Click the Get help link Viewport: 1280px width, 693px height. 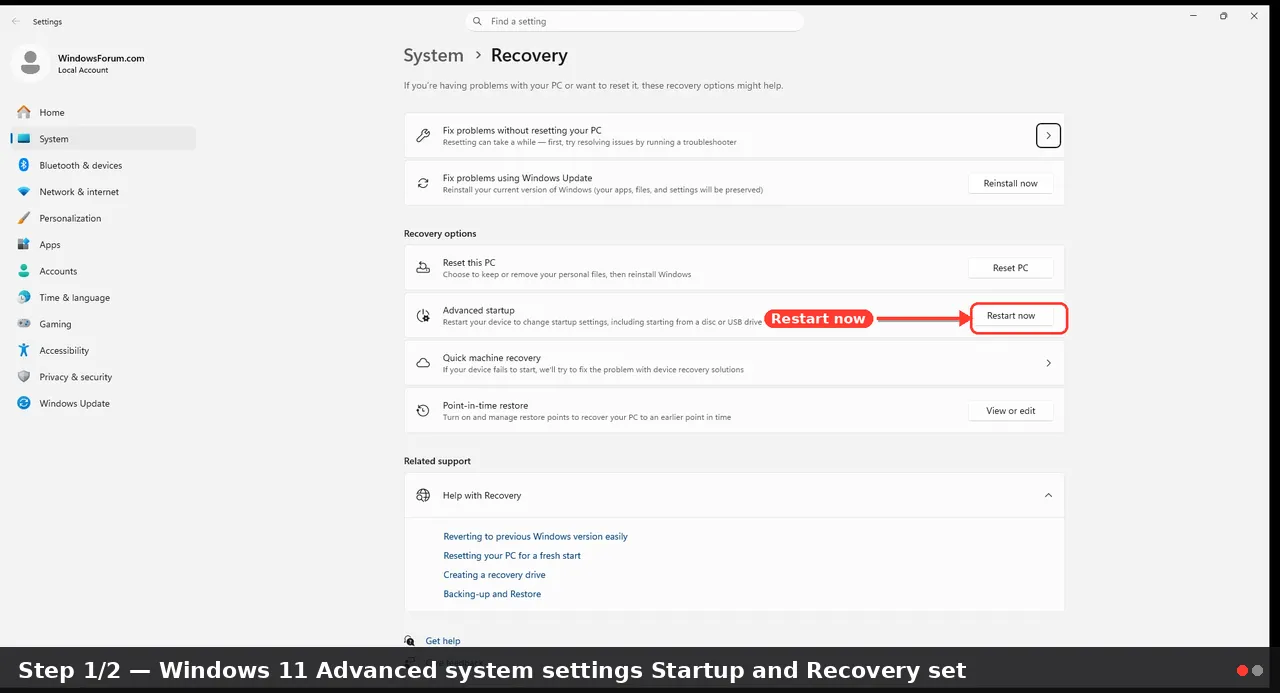(443, 641)
